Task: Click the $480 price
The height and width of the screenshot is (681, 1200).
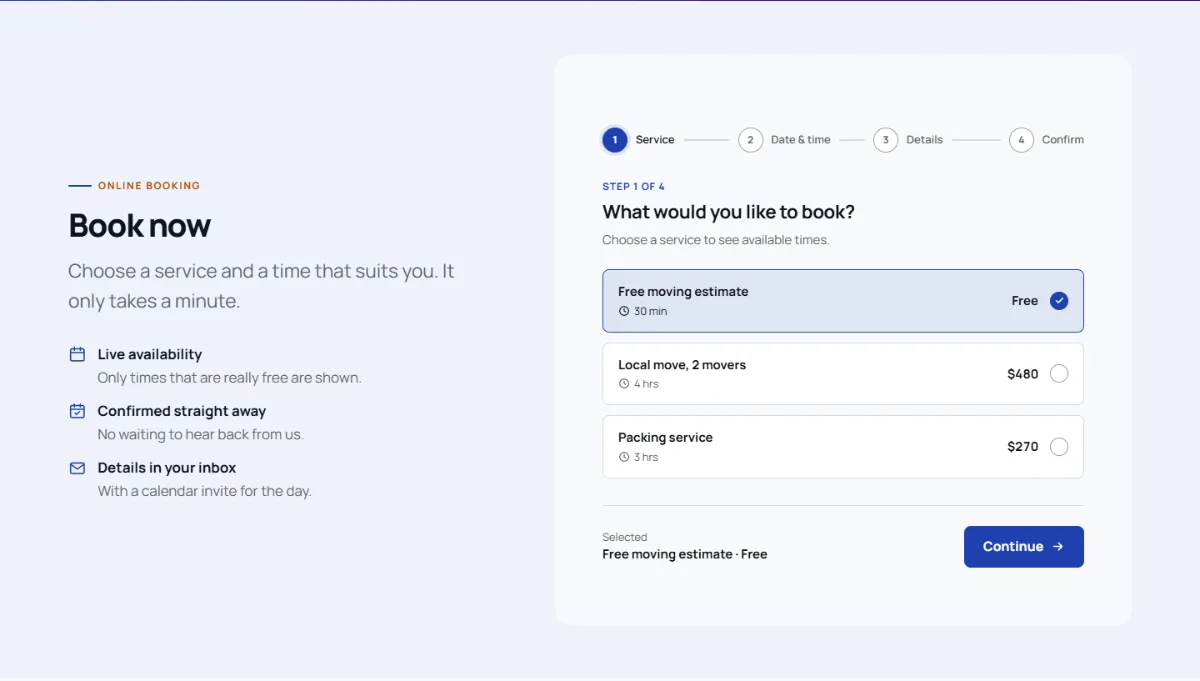Action: tap(1023, 374)
